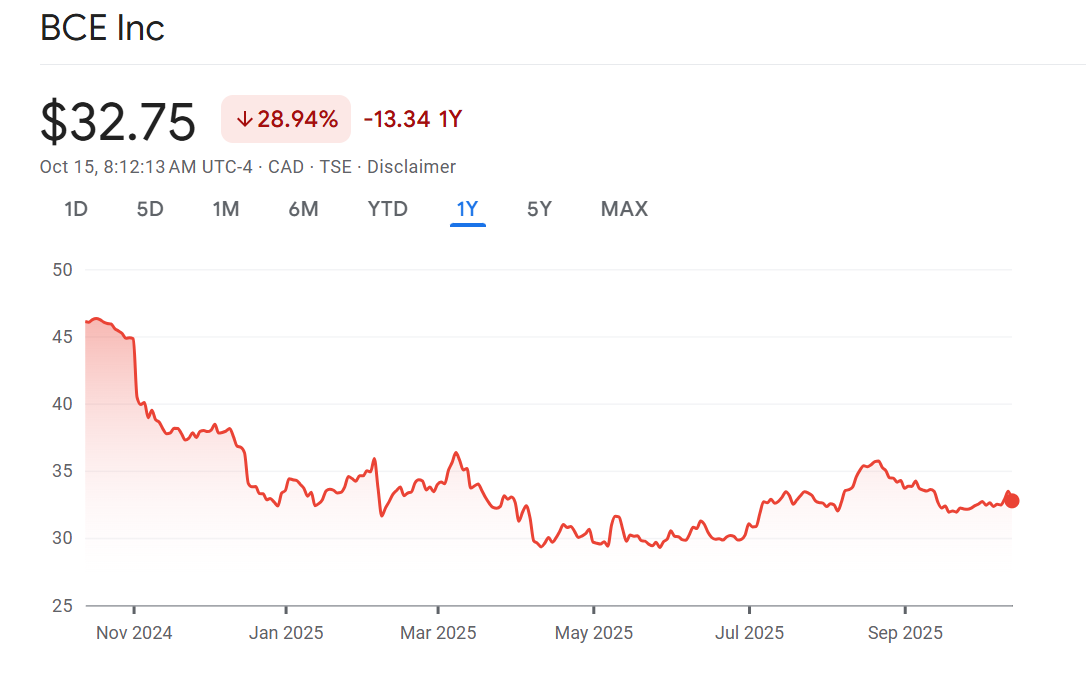This screenshot has height=675, width=1086.
Task: Click the Jan 2025 axis label
Action: click(286, 633)
